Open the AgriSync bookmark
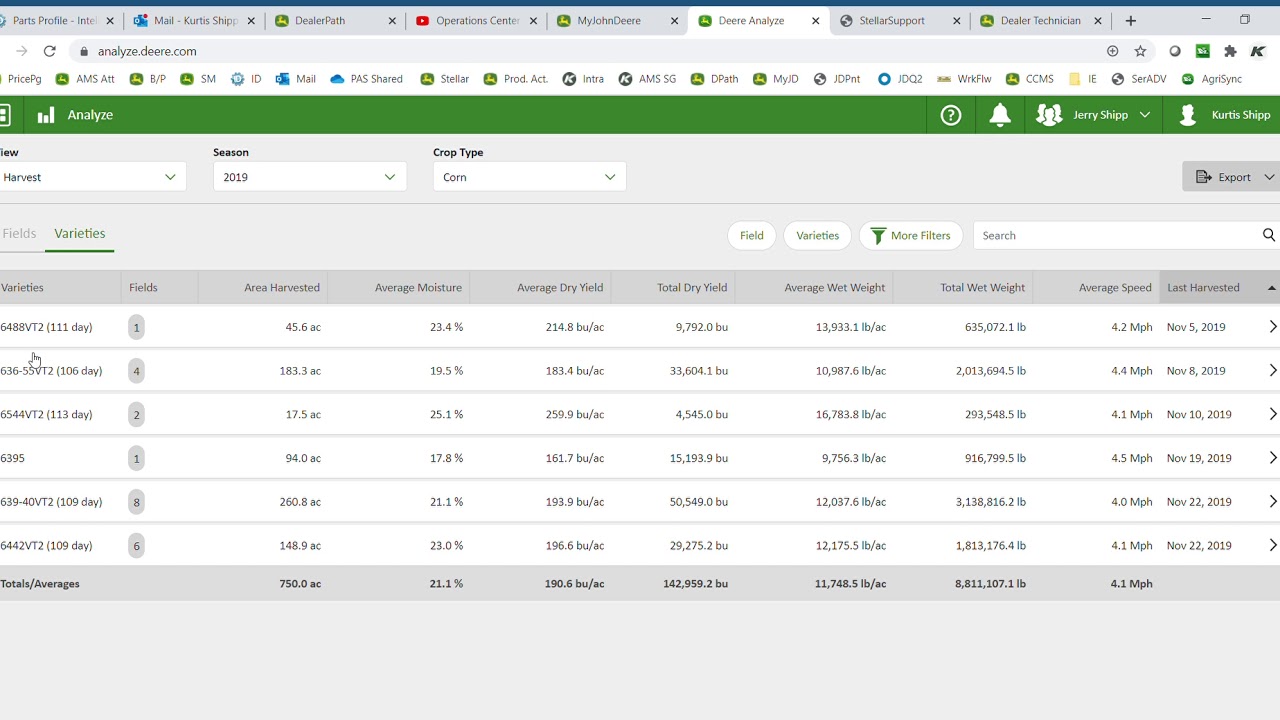Screen dimensions: 1280x720 click(1212, 79)
